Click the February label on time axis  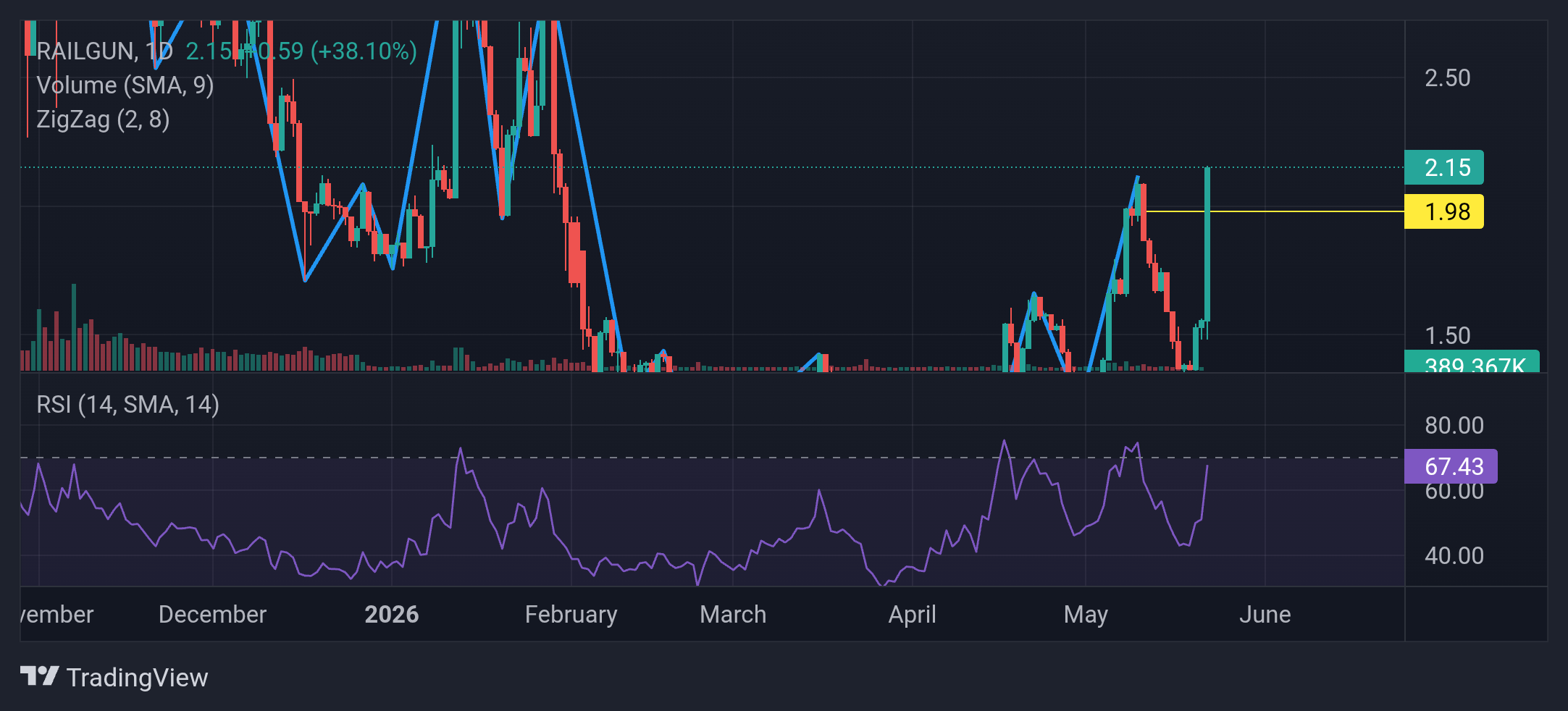pos(571,615)
